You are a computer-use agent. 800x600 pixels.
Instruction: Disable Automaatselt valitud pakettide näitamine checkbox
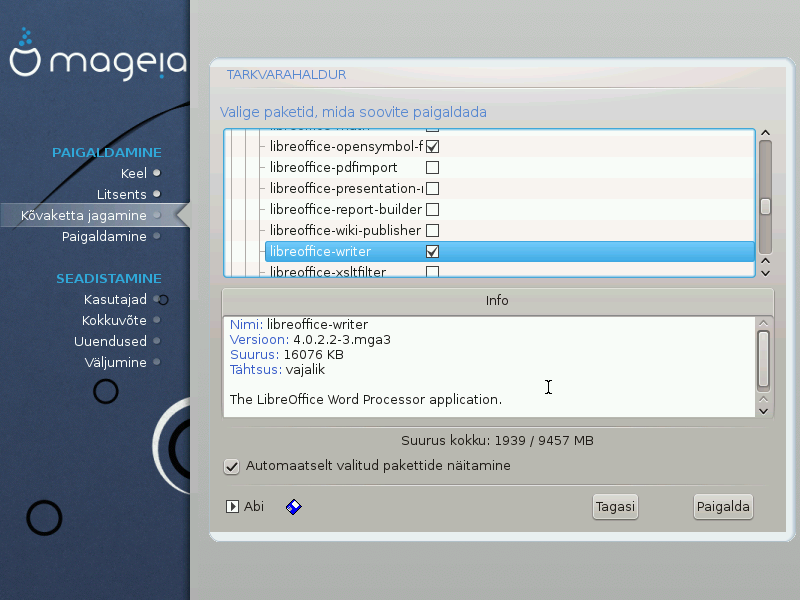(x=232, y=466)
